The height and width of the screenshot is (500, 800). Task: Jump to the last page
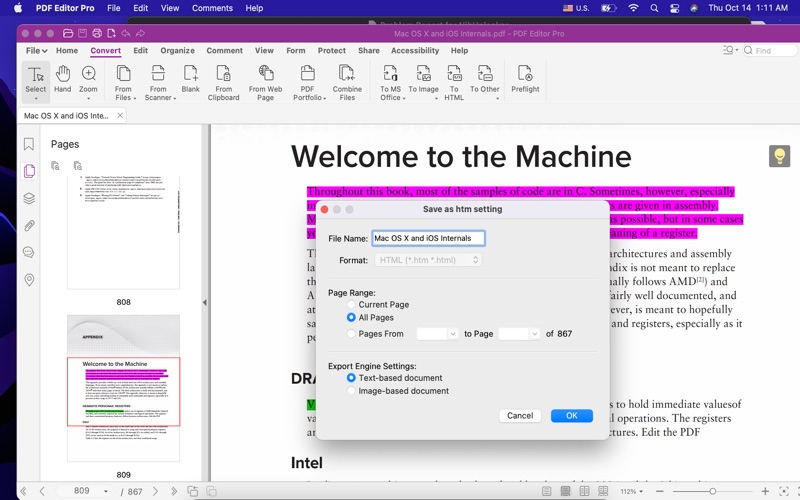174,491
